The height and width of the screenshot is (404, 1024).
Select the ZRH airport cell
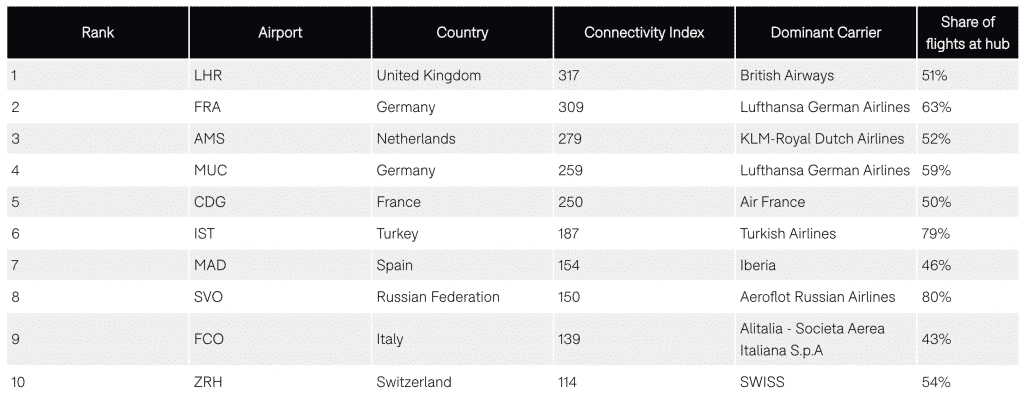point(280,382)
